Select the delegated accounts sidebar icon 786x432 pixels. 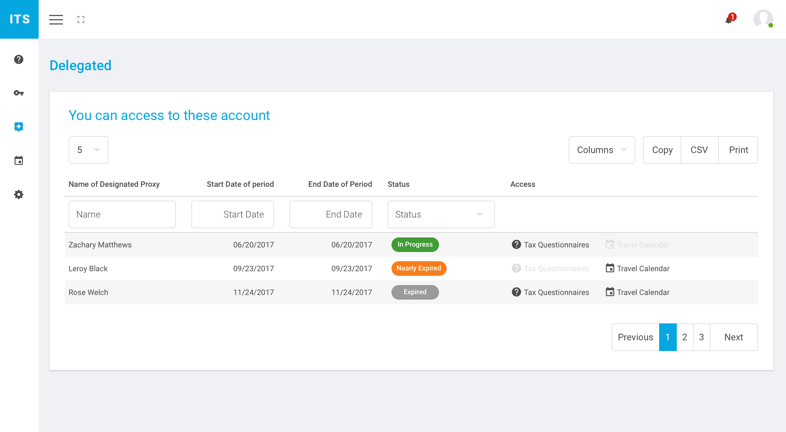pos(19,127)
